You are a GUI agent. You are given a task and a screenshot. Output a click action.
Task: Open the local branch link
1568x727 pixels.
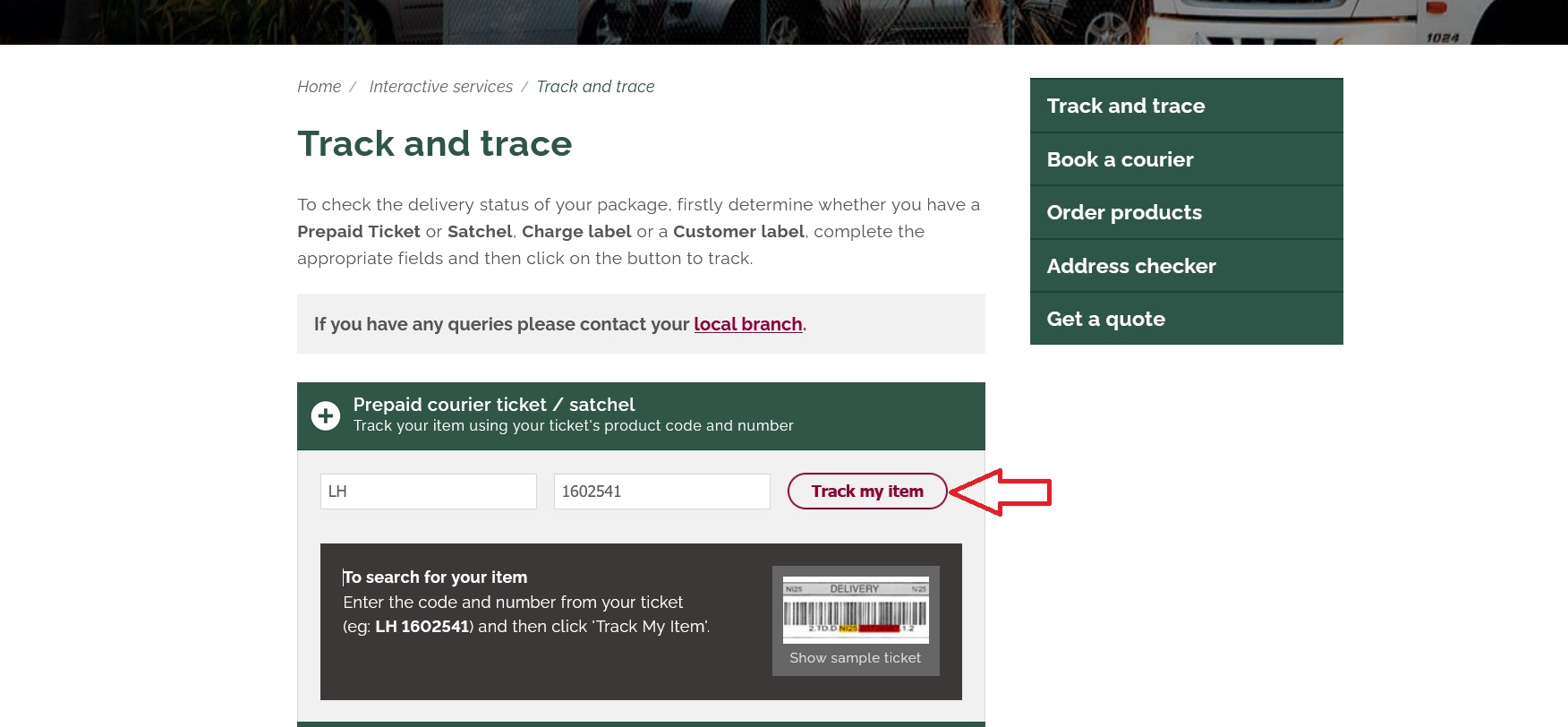coord(747,324)
